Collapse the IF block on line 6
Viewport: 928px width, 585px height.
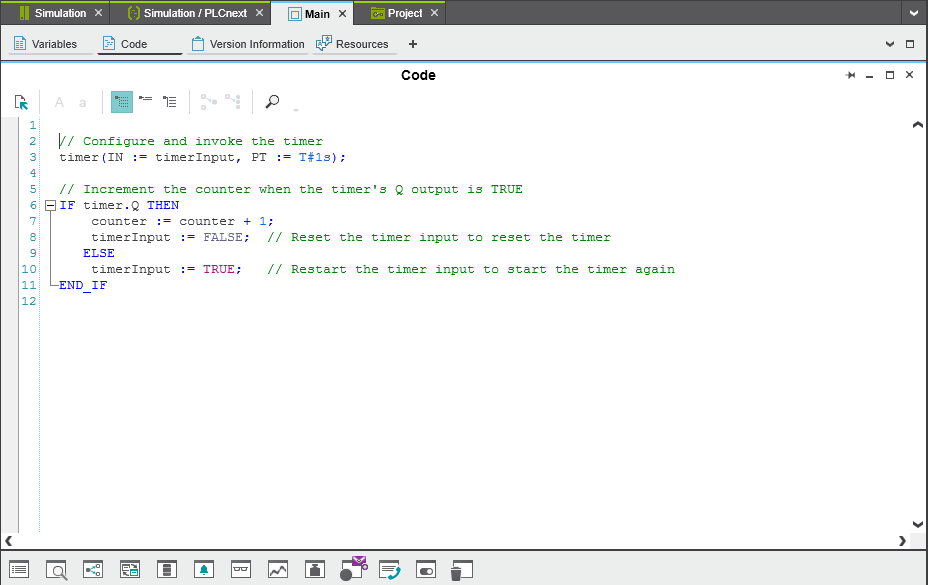click(x=50, y=205)
